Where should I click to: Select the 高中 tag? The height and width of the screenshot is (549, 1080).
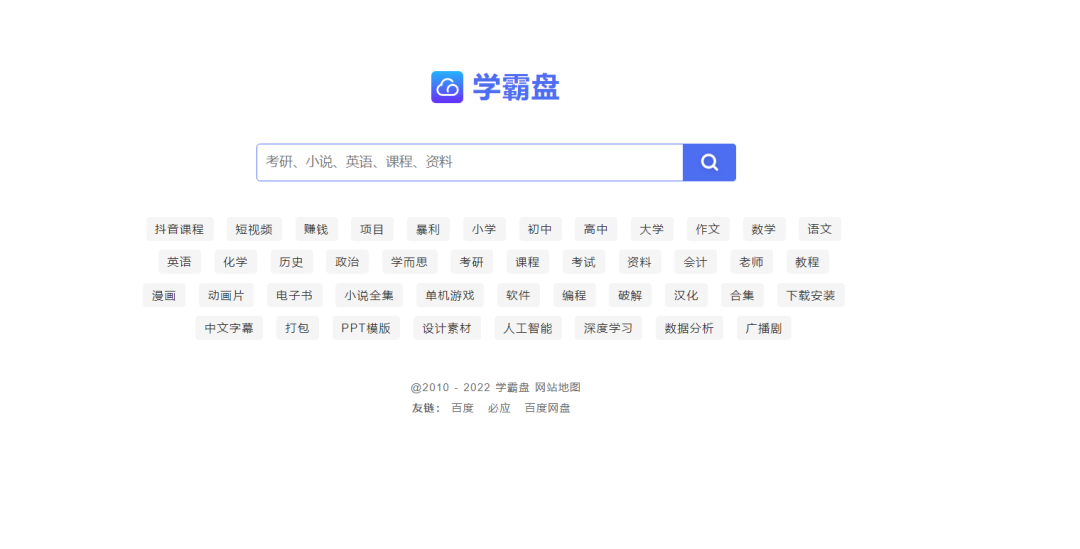[596, 229]
